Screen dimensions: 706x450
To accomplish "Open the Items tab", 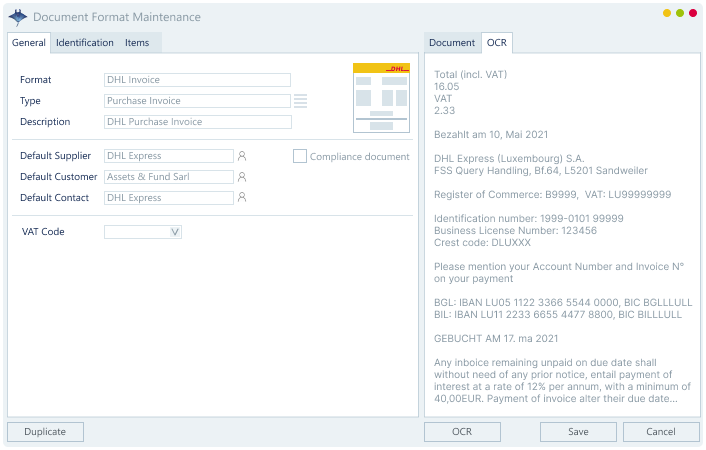I will click(137, 43).
